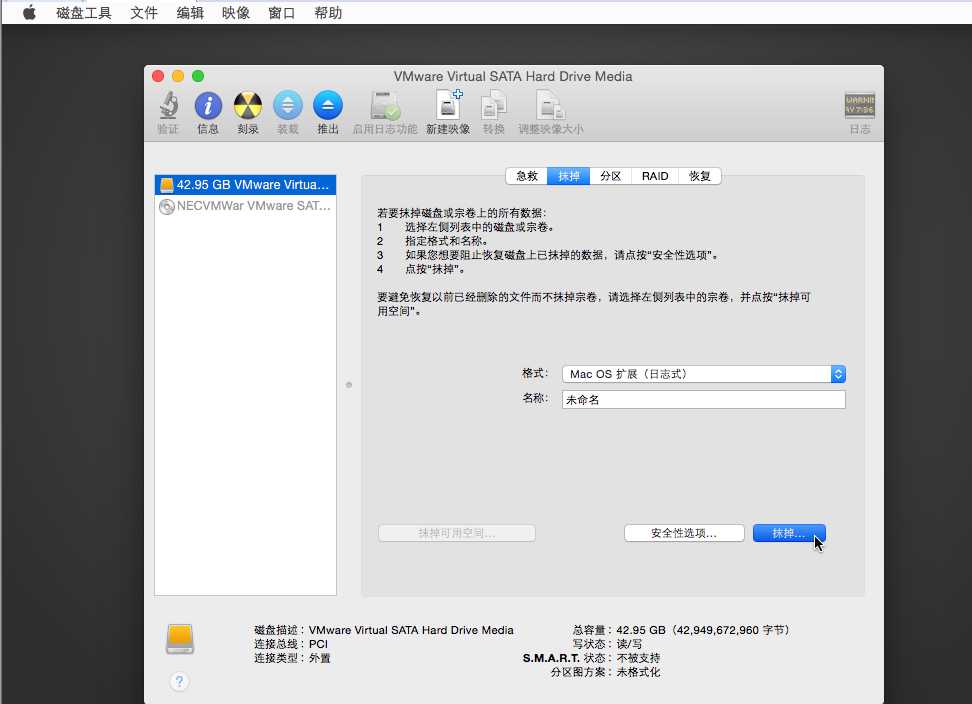Click the Burn (刻录) radiation icon
This screenshot has height=704, width=972.
tap(248, 106)
